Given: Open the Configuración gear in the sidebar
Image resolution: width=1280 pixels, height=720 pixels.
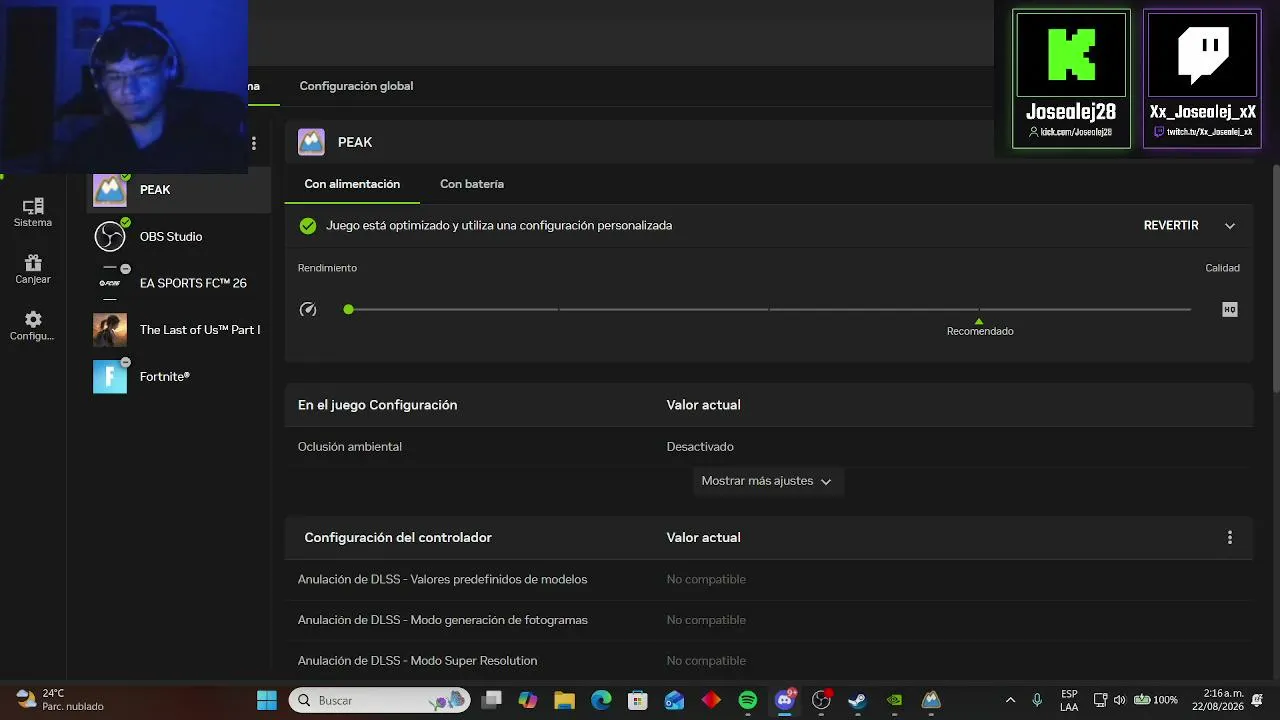Looking at the screenshot, I should tap(33, 326).
